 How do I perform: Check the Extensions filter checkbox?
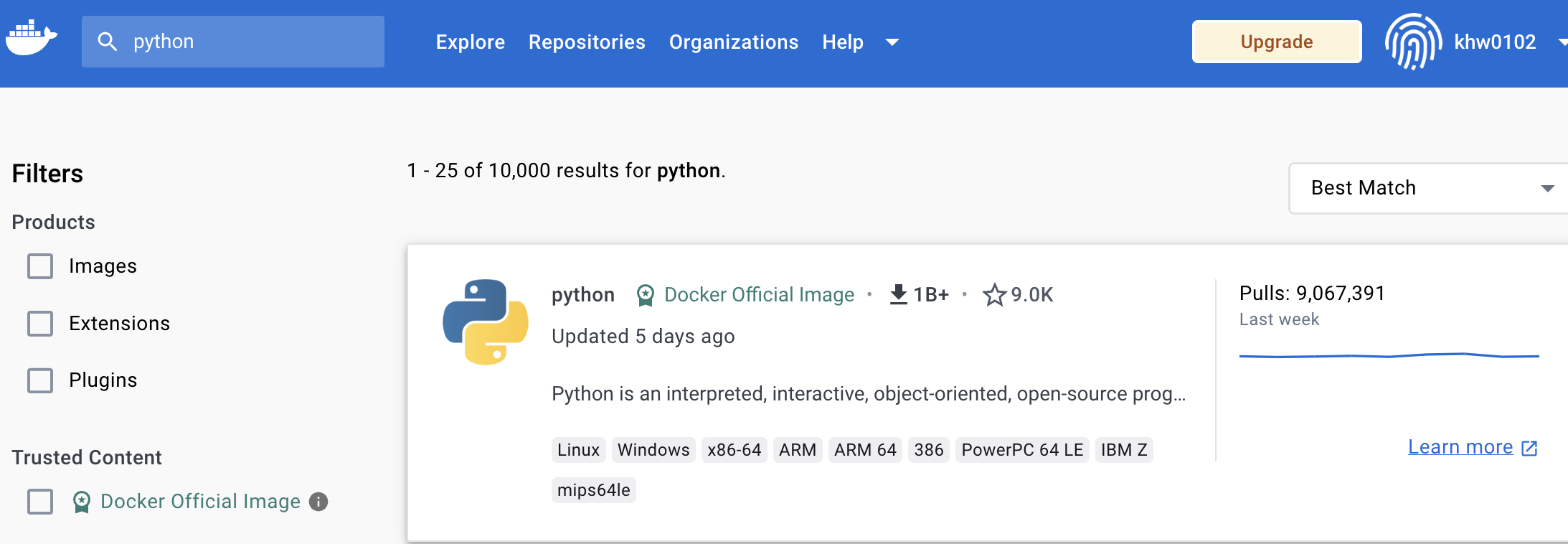pyautogui.click(x=40, y=324)
